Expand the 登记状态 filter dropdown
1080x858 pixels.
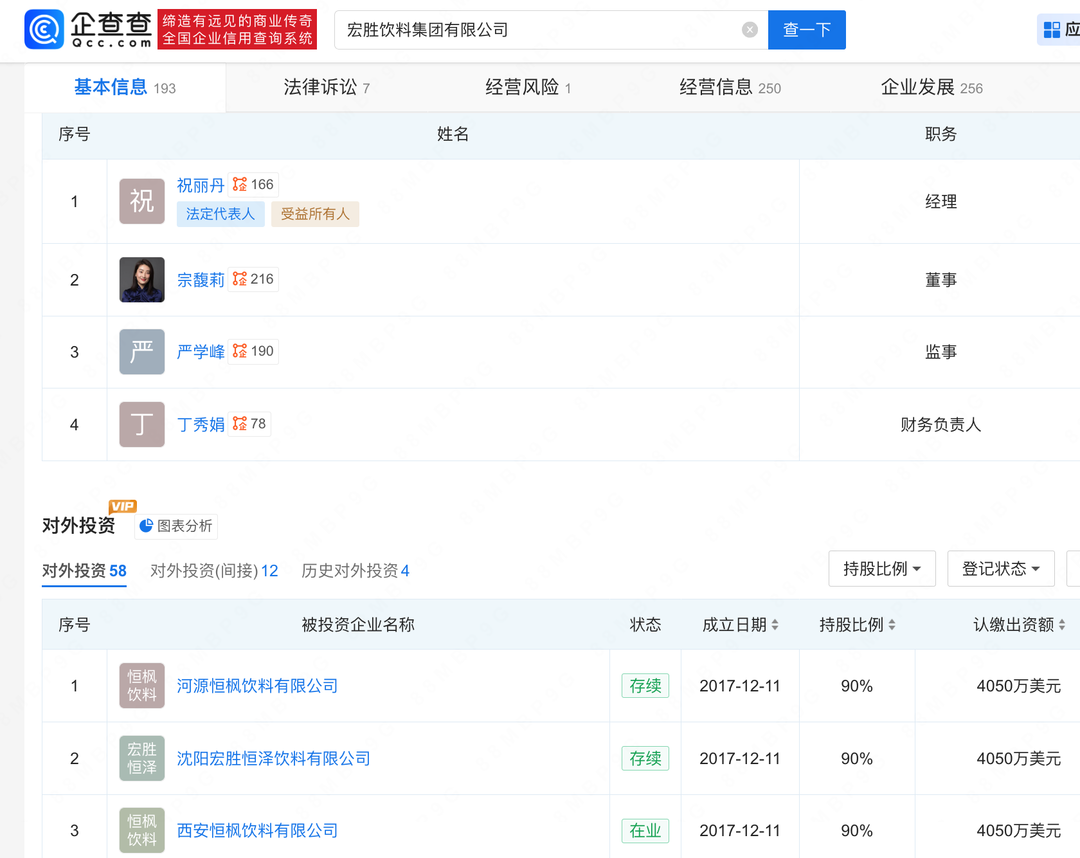coord(1001,569)
